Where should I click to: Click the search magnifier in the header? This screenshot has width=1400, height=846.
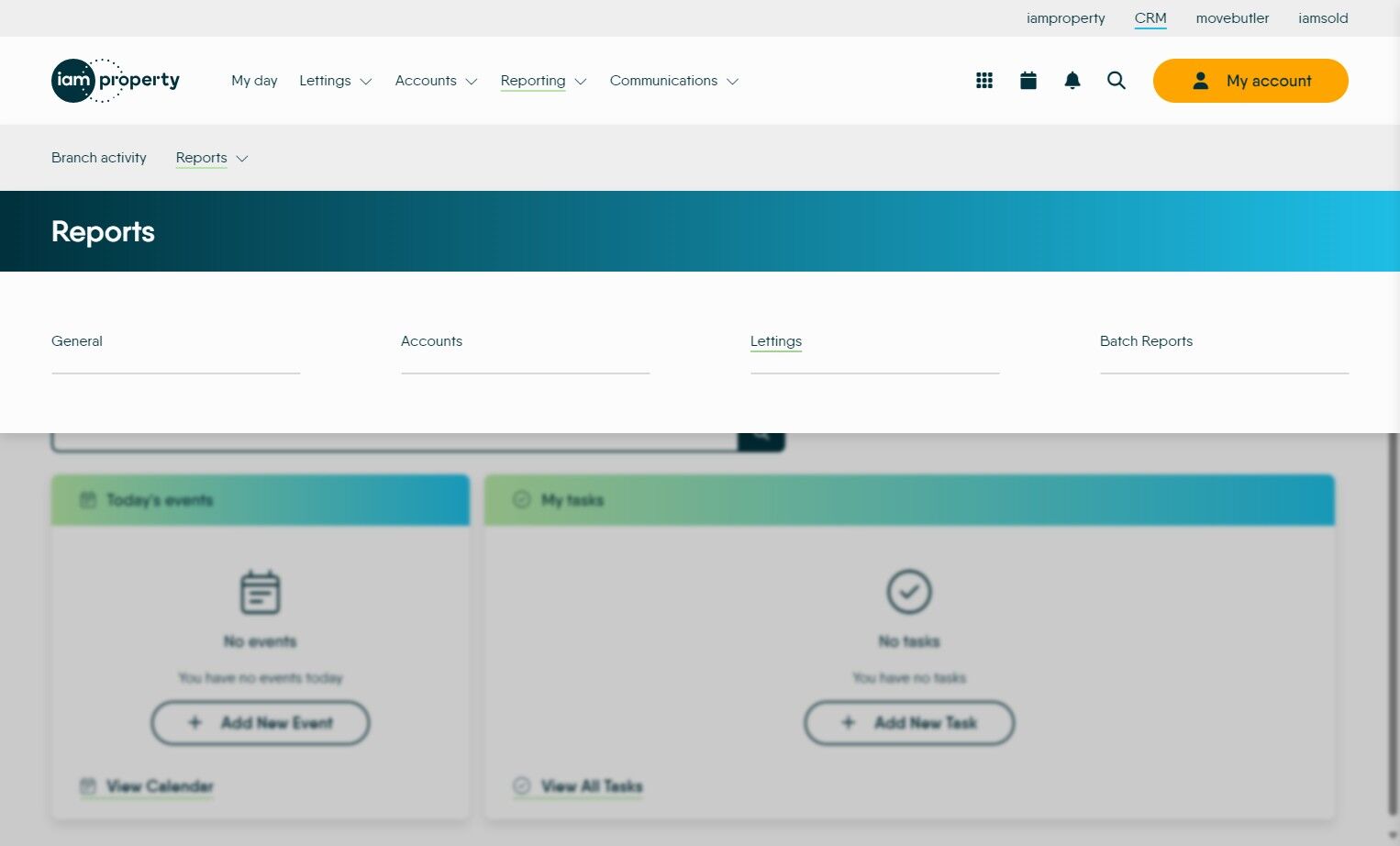(1116, 81)
